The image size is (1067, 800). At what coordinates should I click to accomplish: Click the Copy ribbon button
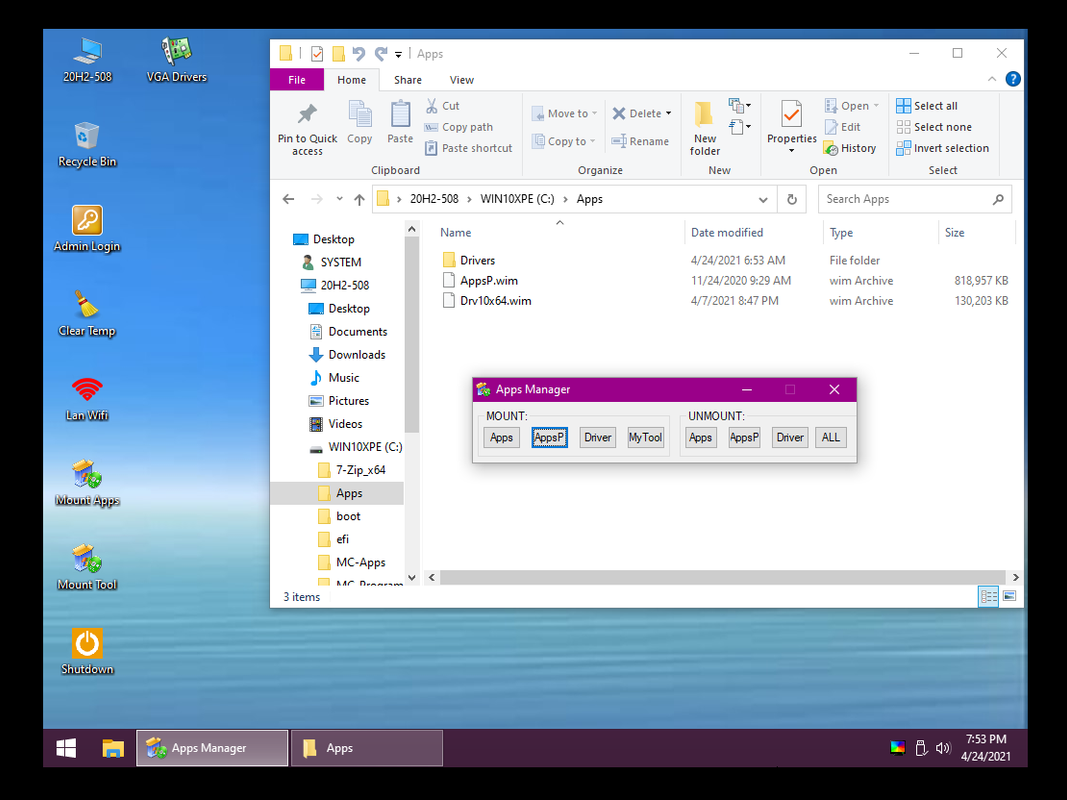pos(359,122)
